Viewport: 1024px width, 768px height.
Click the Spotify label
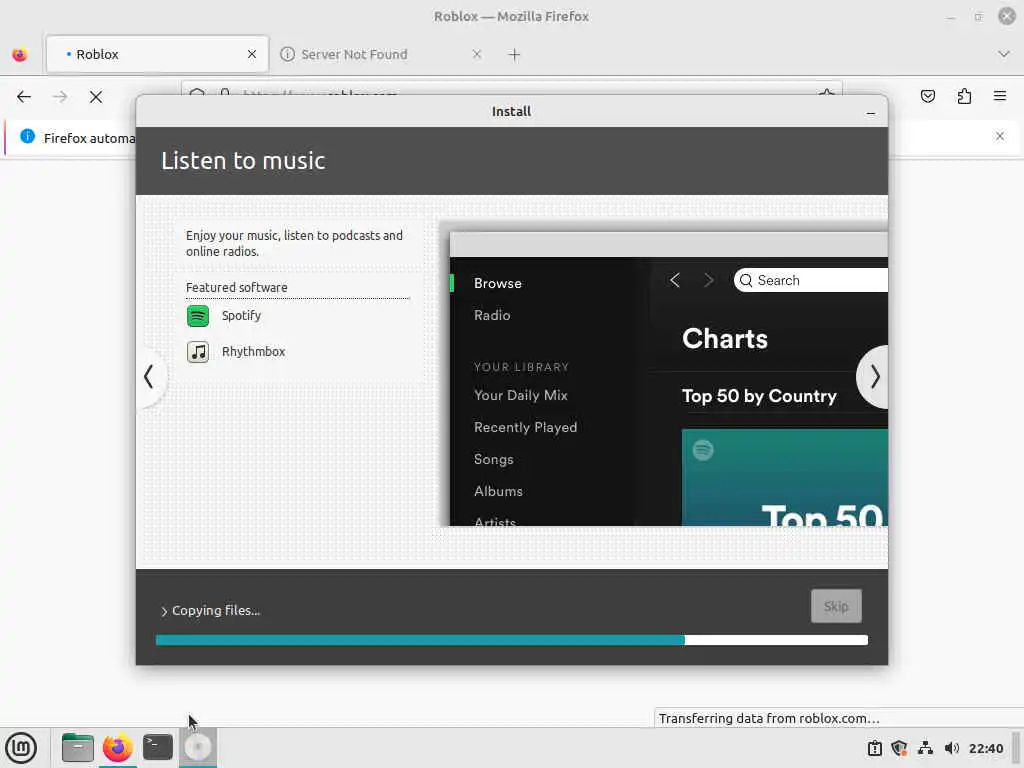241,315
